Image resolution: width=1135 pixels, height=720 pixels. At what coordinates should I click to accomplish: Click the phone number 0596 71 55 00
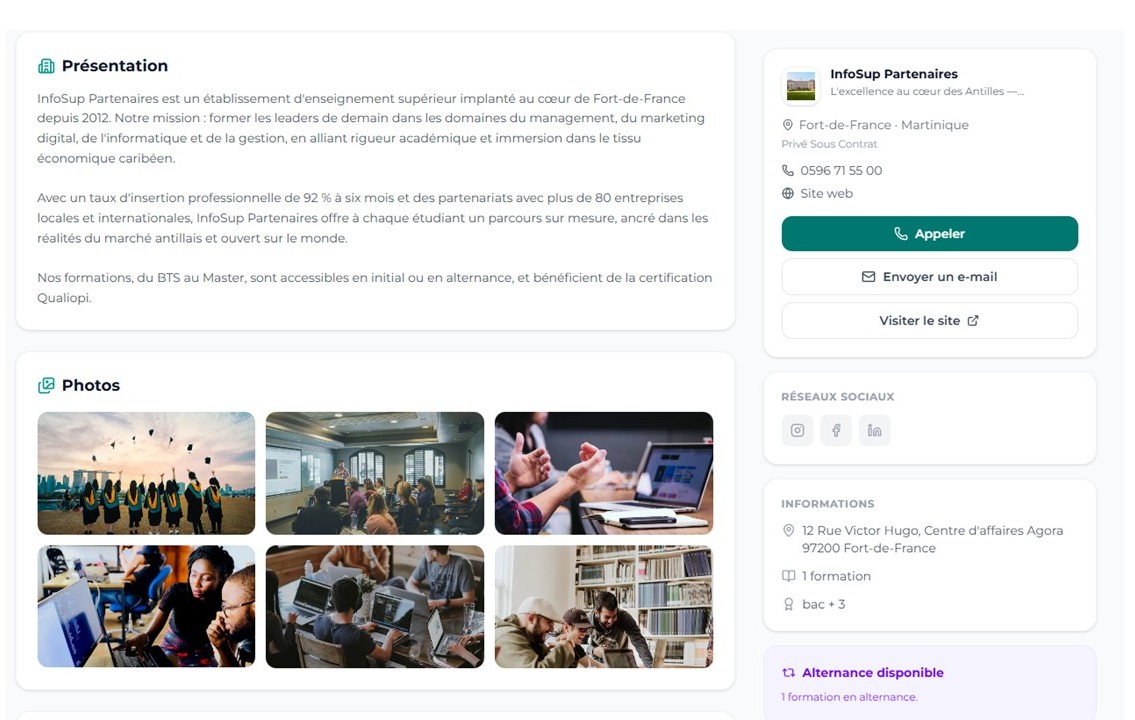pyautogui.click(x=841, y=171)
